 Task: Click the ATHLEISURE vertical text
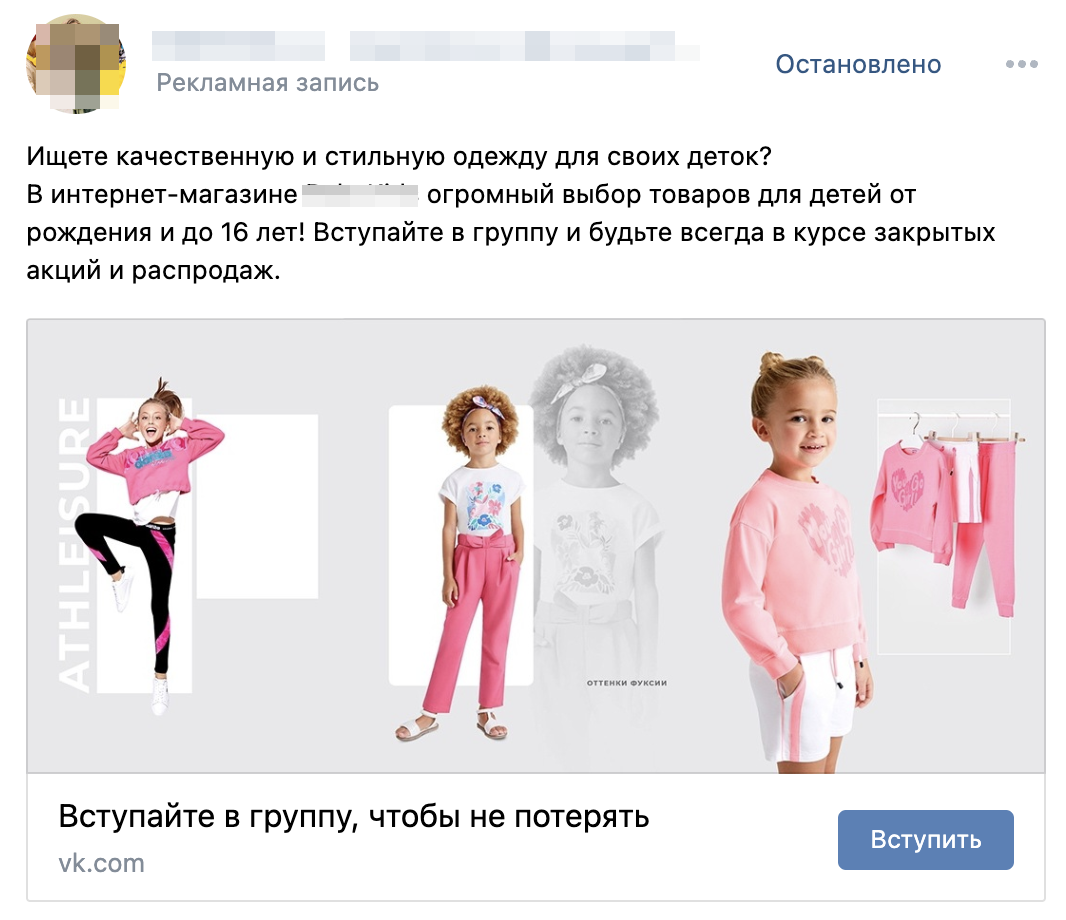[74, 545]
